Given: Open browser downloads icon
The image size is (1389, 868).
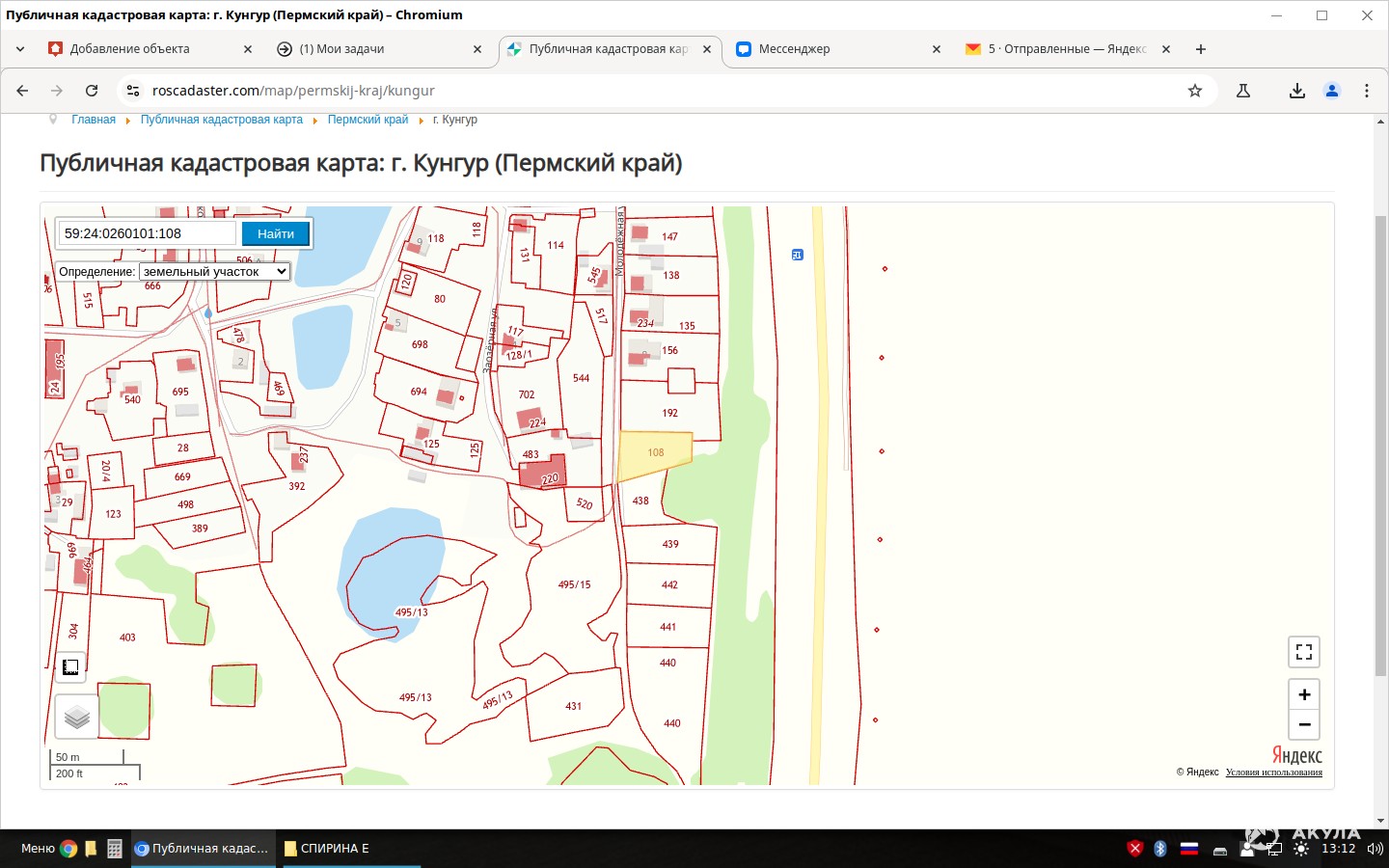Looking at the screenshot, I should 1296,91.
